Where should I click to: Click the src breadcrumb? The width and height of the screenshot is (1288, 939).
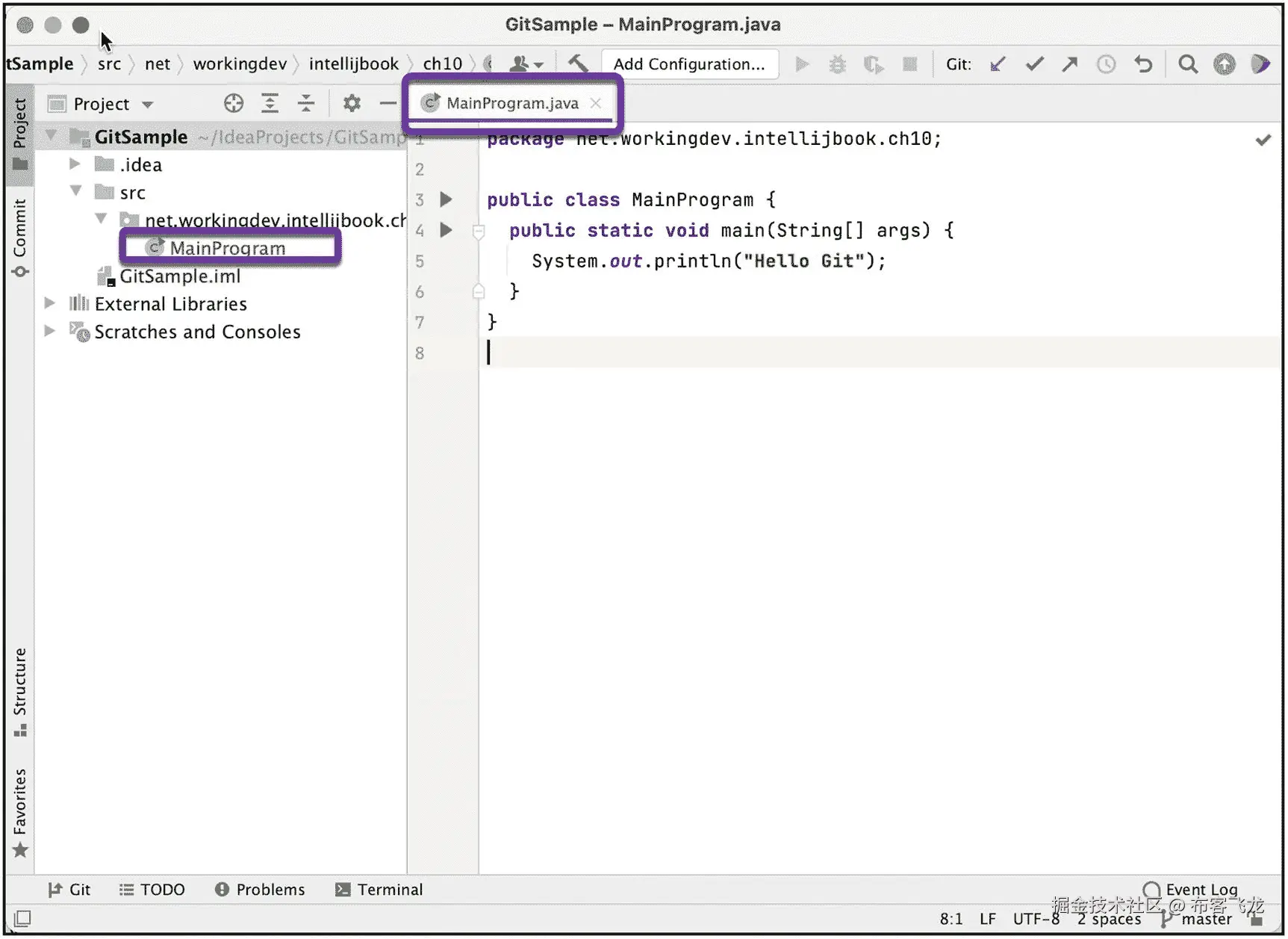click(109, 64)
